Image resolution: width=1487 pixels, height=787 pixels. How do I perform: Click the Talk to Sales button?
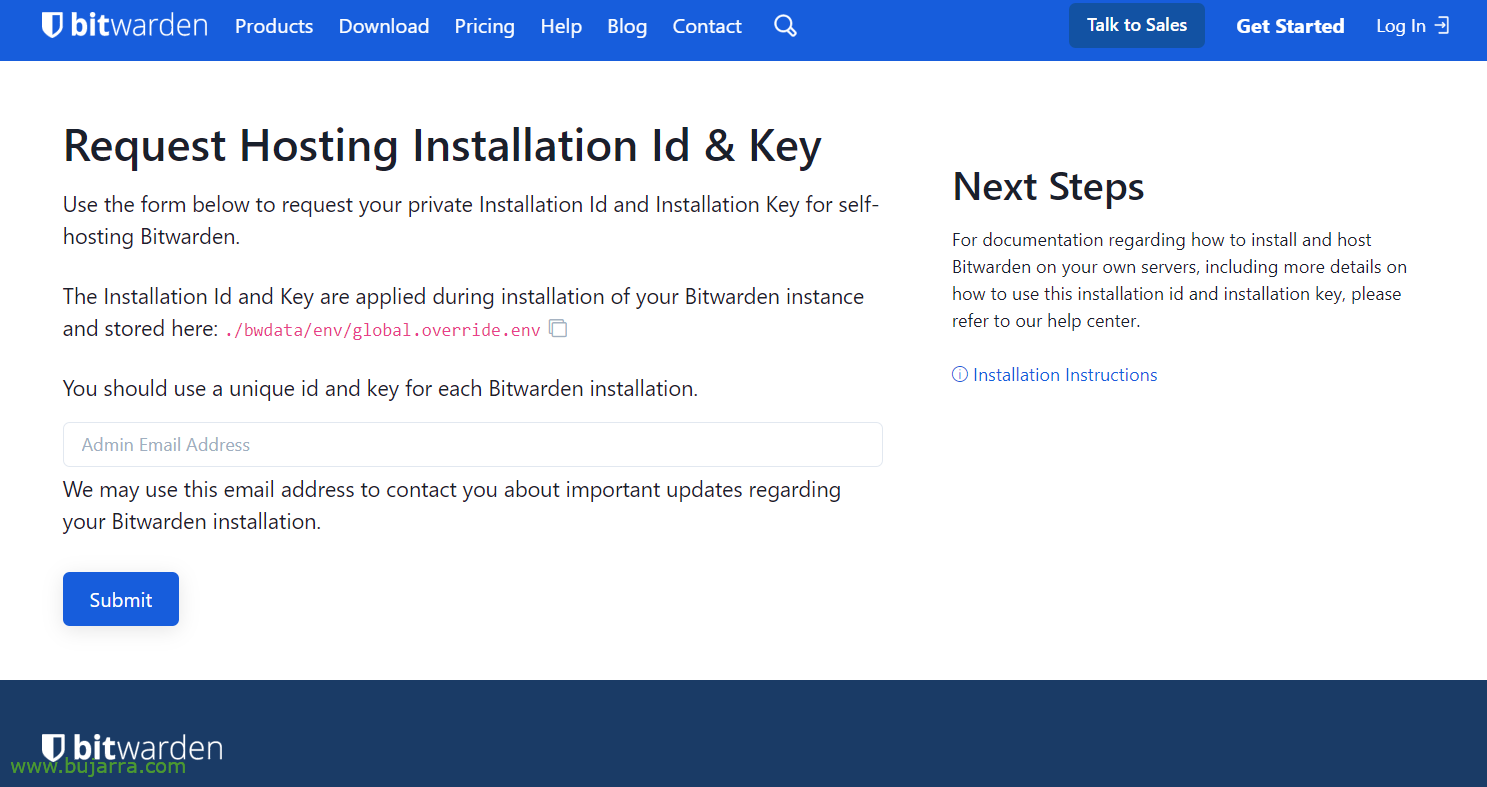coord(1137,25)
